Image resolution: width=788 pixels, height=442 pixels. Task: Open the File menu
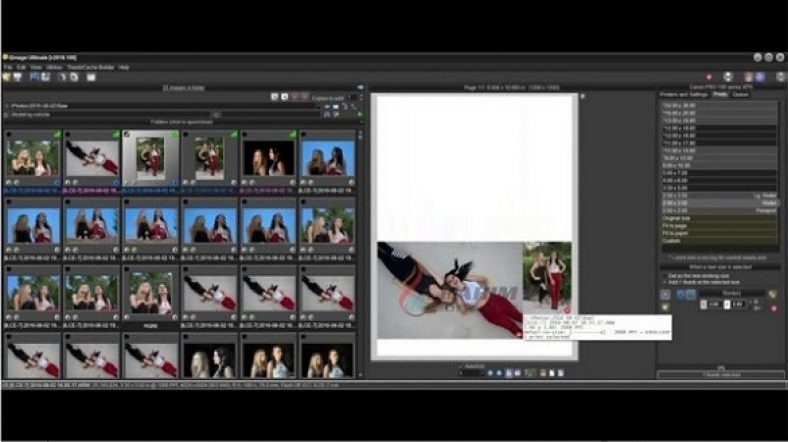(8, 67)
